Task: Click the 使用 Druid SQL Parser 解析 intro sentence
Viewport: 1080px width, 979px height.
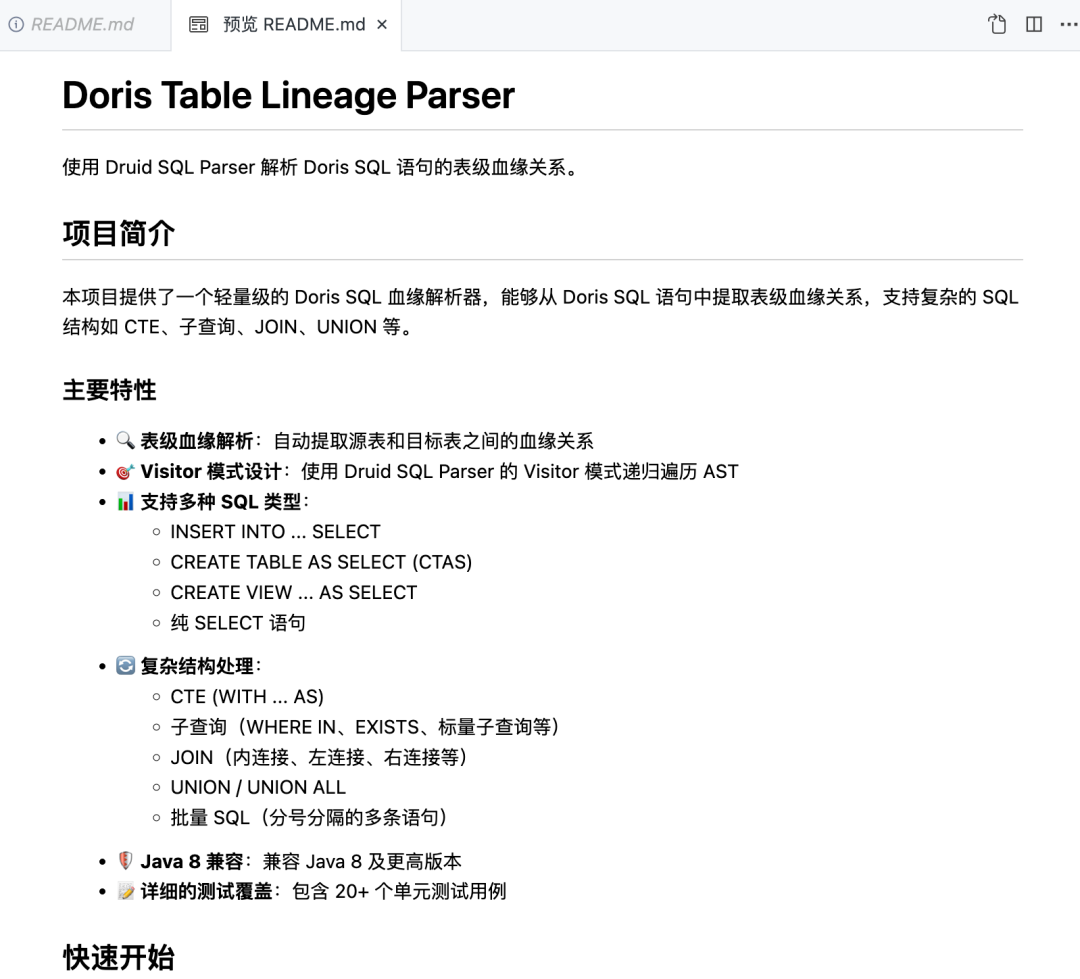Action: 322,167
